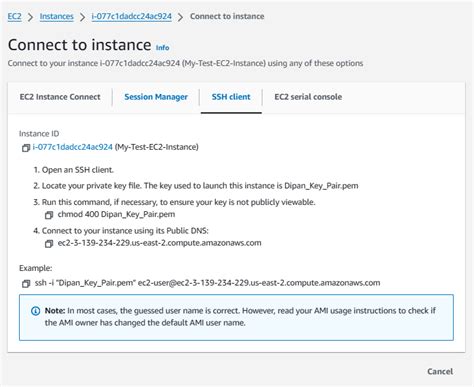Open the EC2 Instance Connect tab
The width and height of the screenshot is (474, 387).
point(60,97)
